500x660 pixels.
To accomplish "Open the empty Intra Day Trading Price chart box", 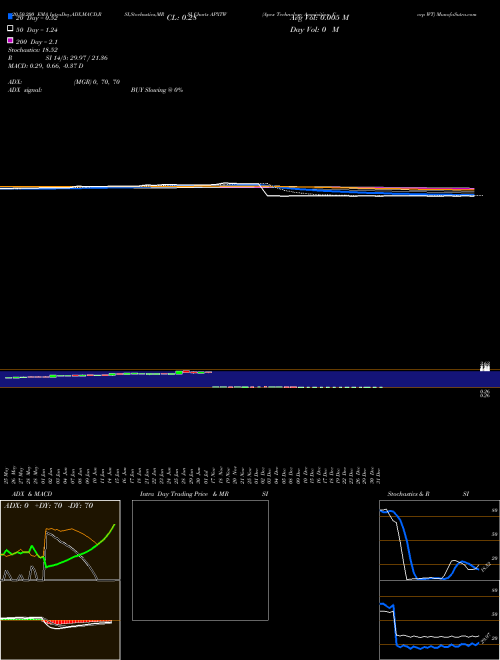I will [x=200, y=560].
